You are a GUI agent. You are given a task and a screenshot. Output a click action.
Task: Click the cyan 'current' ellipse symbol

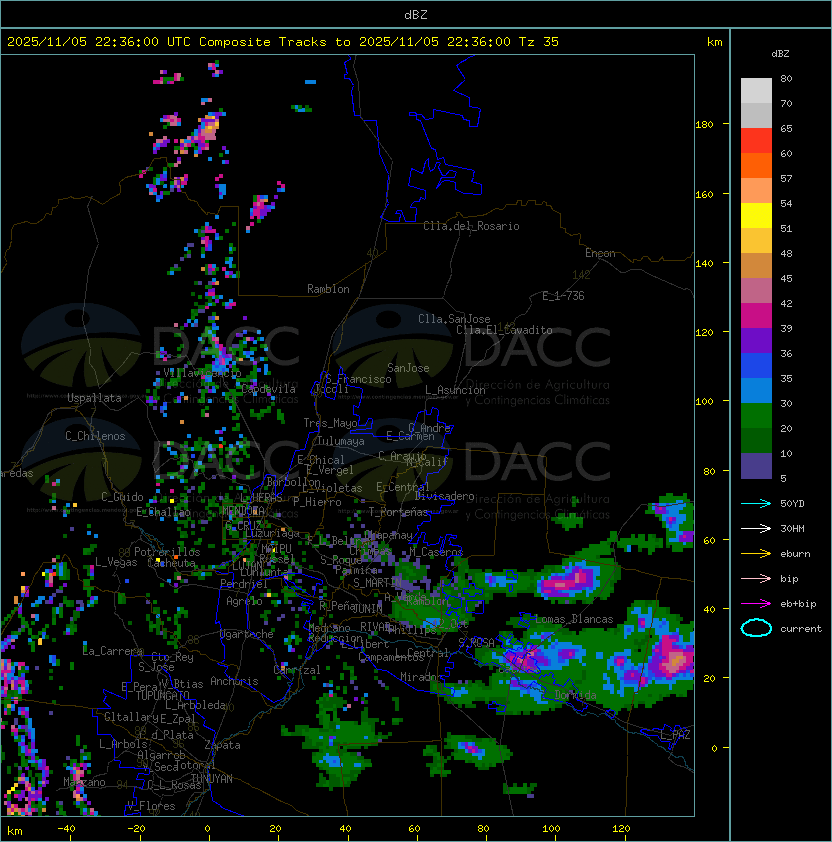756,628
